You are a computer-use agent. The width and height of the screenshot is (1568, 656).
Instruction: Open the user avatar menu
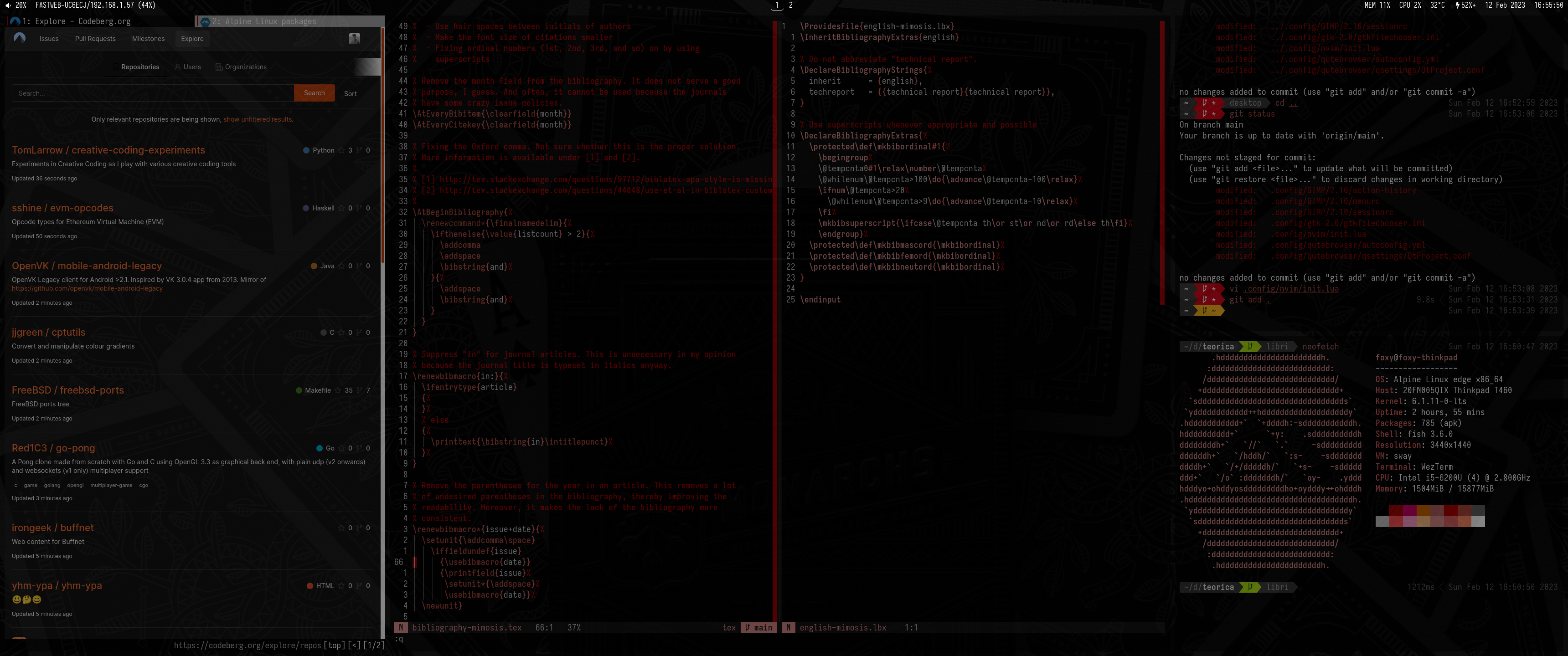(355, 39)
